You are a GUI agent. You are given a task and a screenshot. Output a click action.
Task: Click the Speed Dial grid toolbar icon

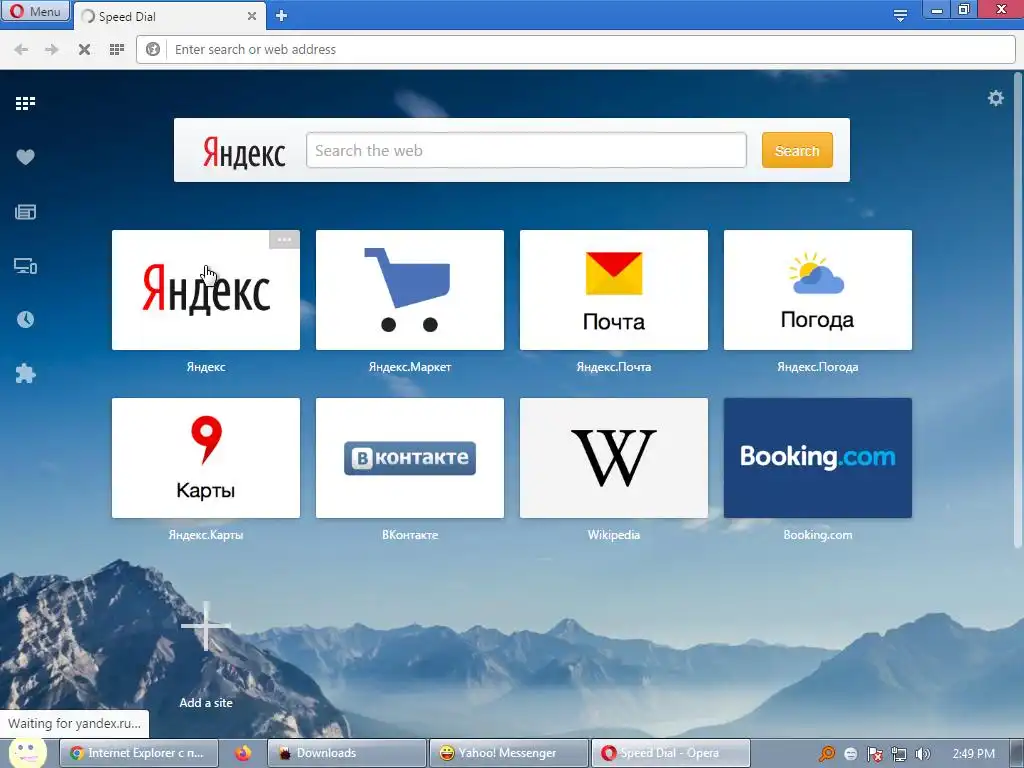tap(117, 50)
